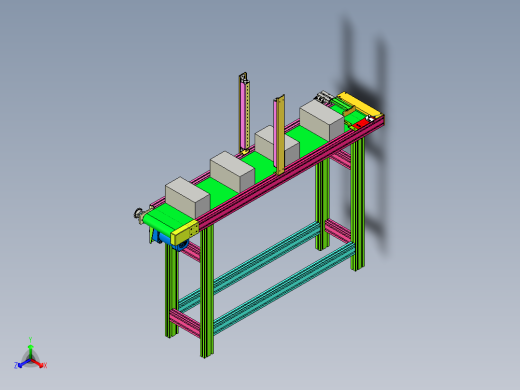Screen dimensions: 520x390
Task: Select the gray cylinder actuator at far end
Action: [x=323, y=97]
